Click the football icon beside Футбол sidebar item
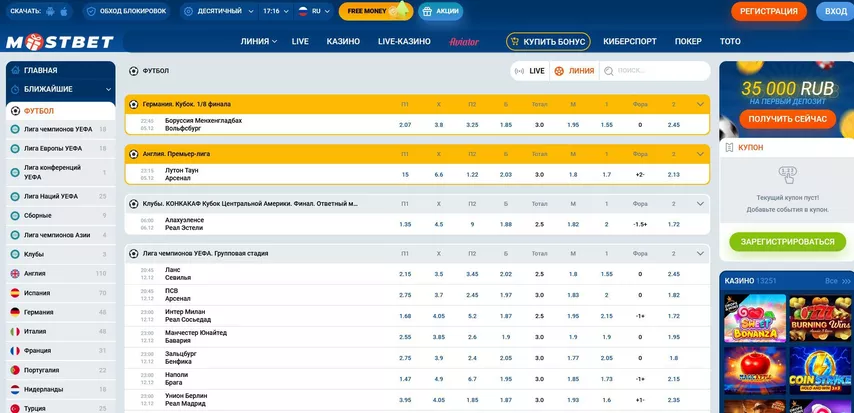The width and height of the screenshot is (854, 413). [15, 111]
